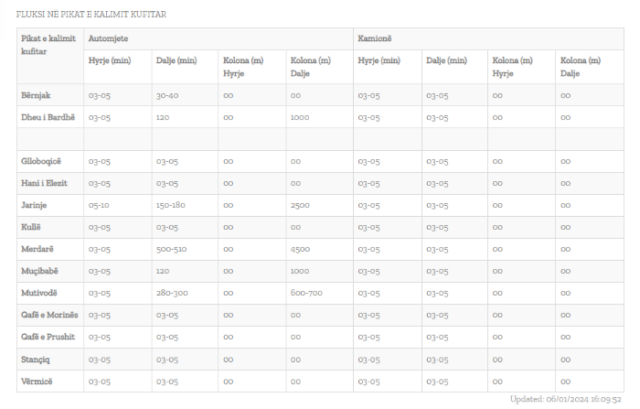The height and width of the screenshot is (409, 640).
Task: Click the 30-40 exit time for Bërnjak
Action: point(167,95)
